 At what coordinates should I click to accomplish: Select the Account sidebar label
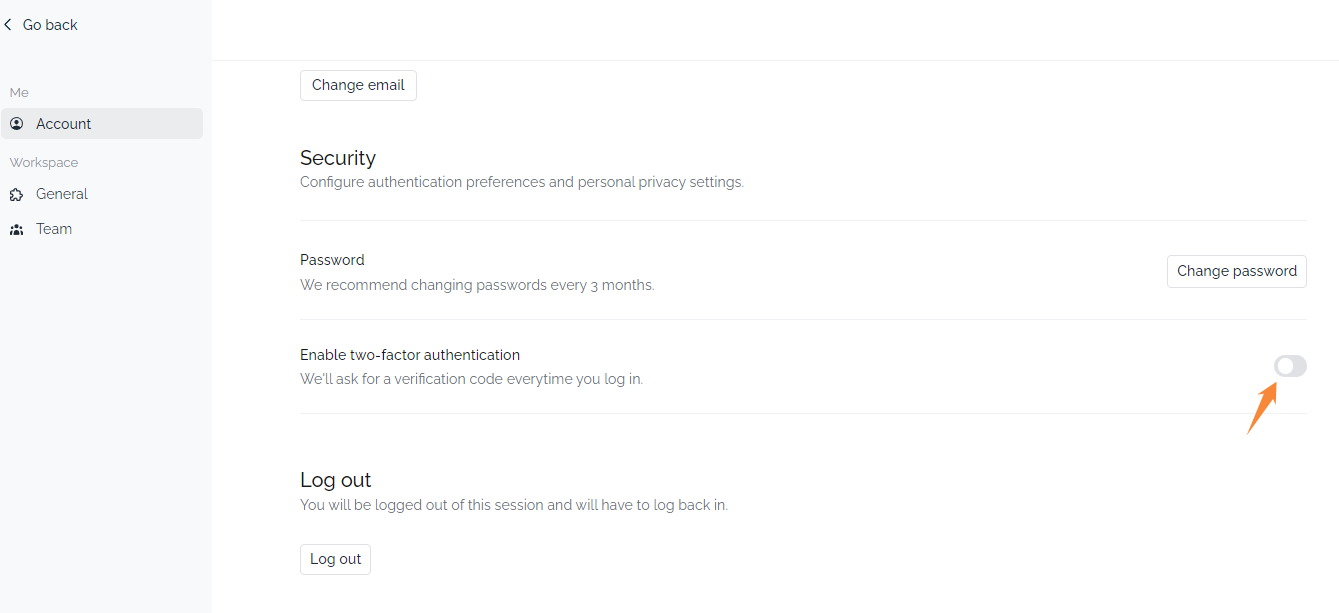[x=64, y=124]
